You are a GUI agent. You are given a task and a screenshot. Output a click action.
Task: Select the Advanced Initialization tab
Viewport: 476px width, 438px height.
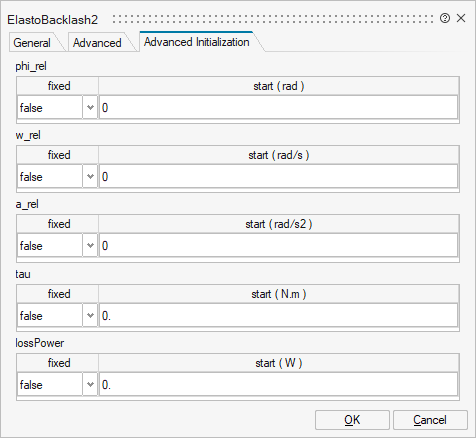click(197, 42)
